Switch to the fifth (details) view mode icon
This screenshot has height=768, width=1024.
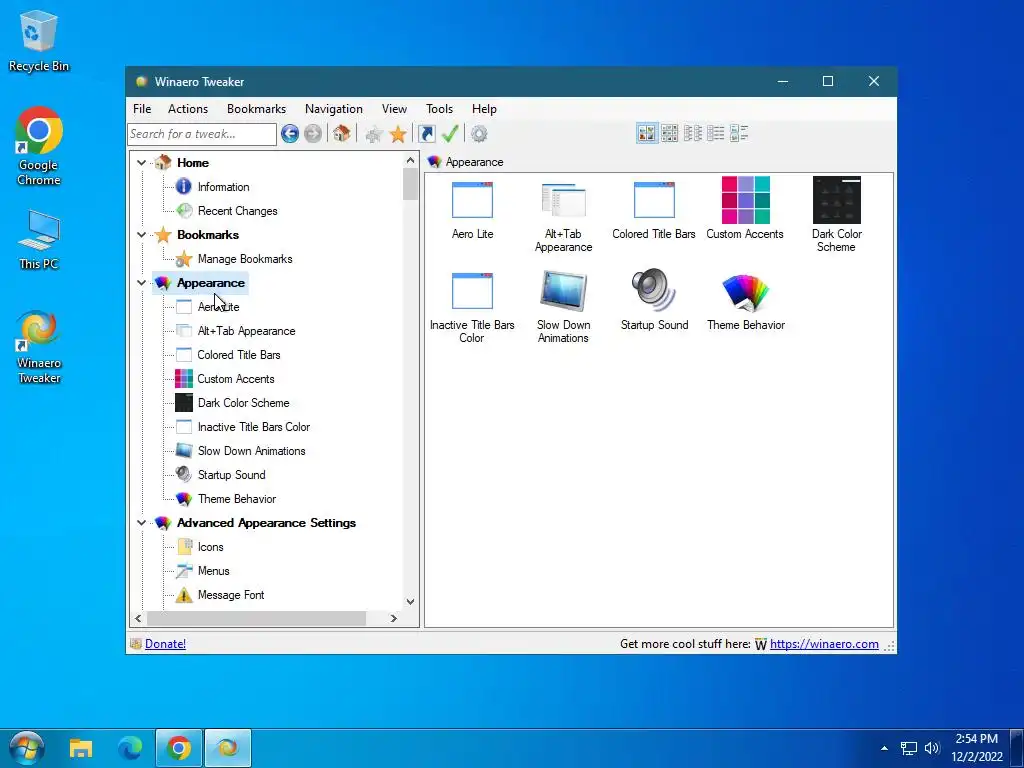point(739,133)
